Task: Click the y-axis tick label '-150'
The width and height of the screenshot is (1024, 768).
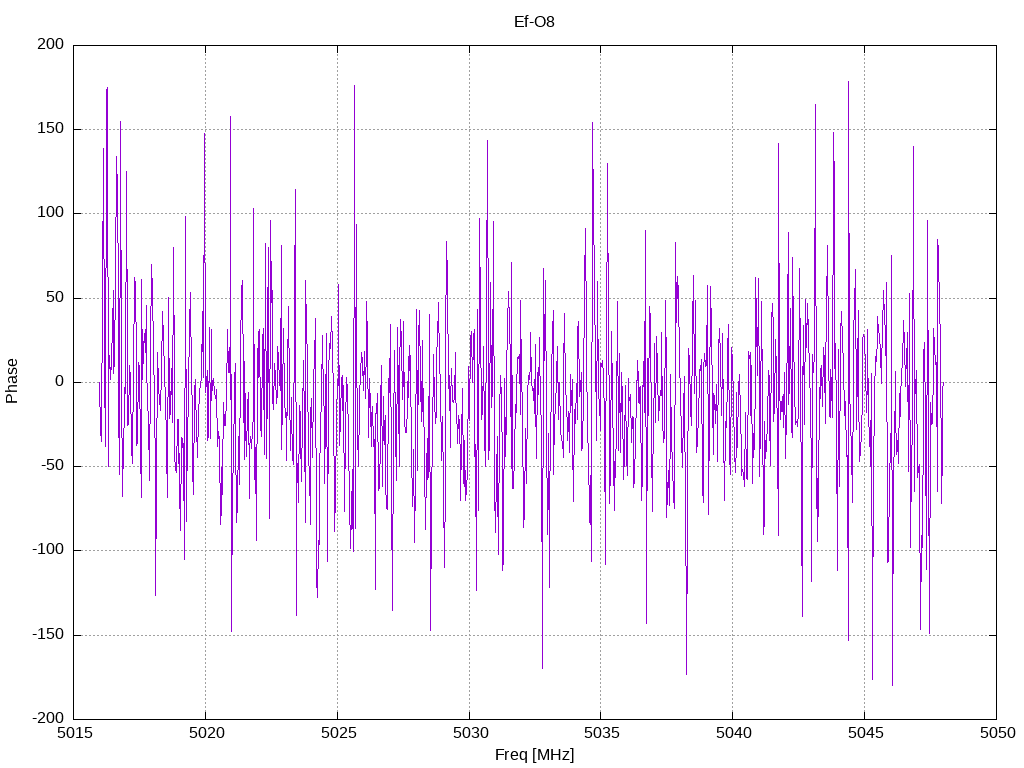Action: (x=48, y=634)
